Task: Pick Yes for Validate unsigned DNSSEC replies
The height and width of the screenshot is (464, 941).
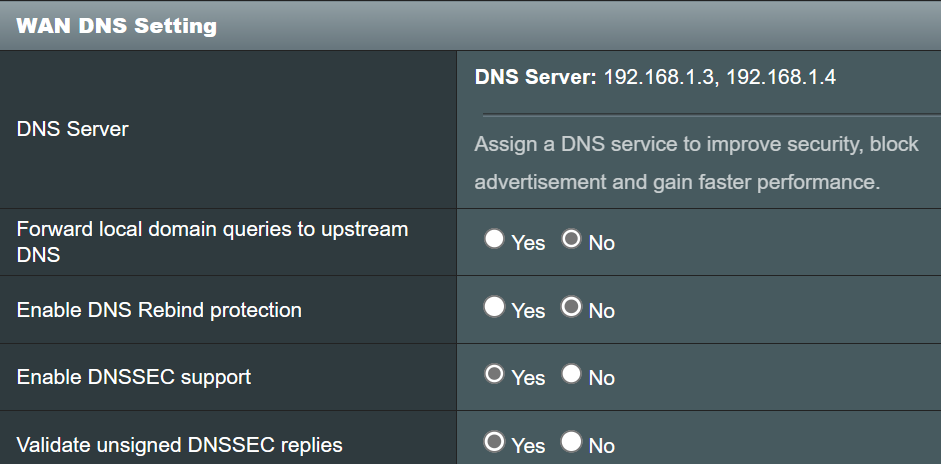Action: click(494, 442)
